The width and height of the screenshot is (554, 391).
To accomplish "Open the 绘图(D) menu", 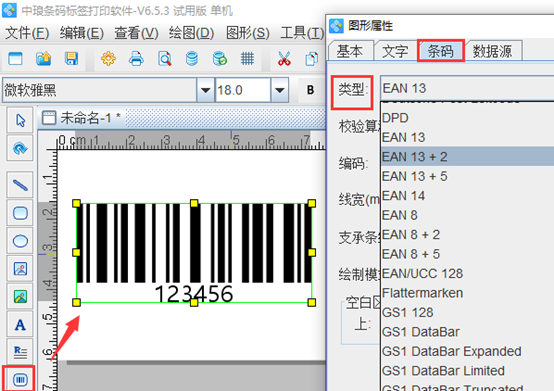I will [x=191, y=33].
